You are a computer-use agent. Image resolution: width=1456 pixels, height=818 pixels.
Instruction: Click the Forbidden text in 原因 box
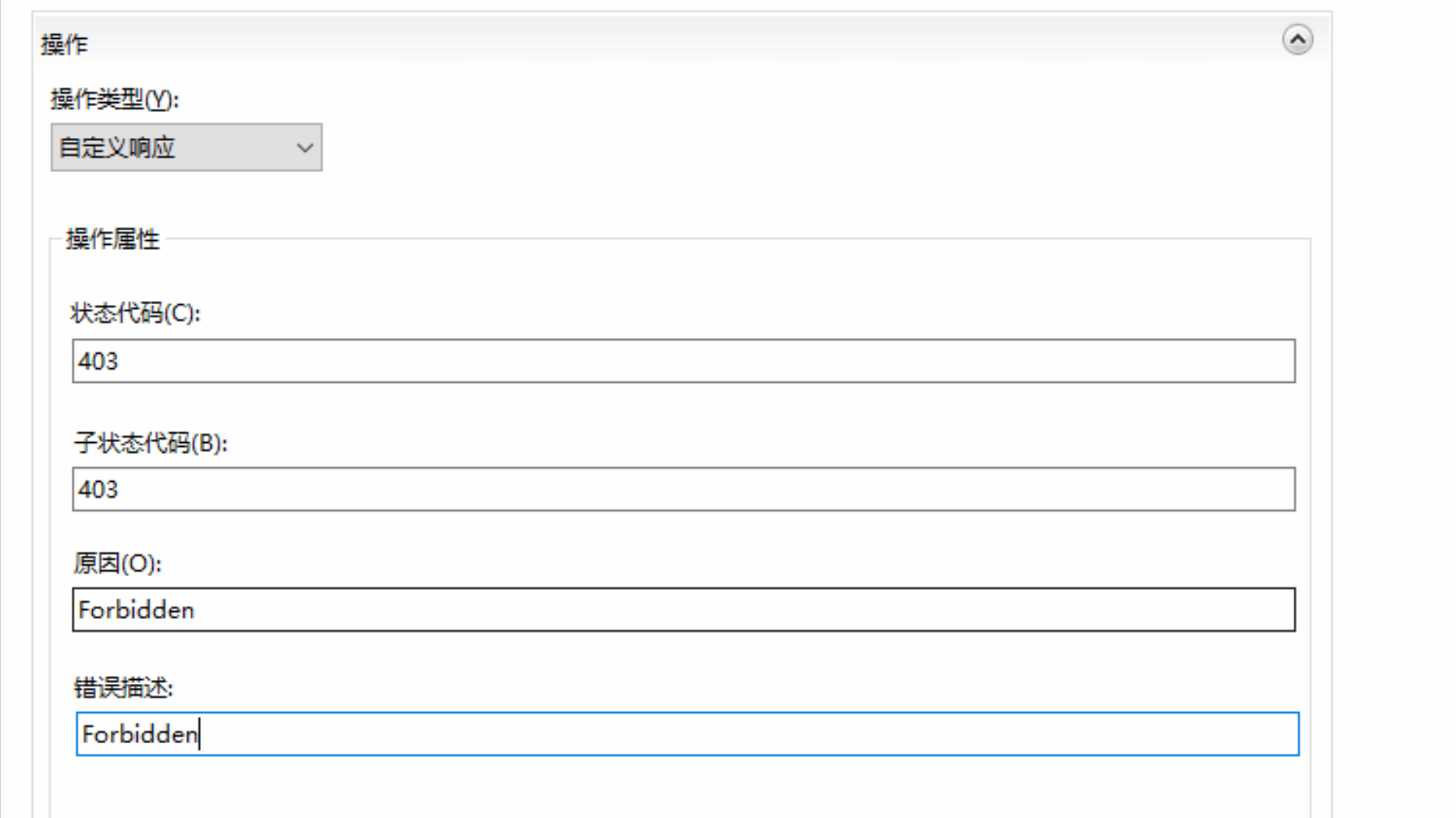[x=136, y=610]
